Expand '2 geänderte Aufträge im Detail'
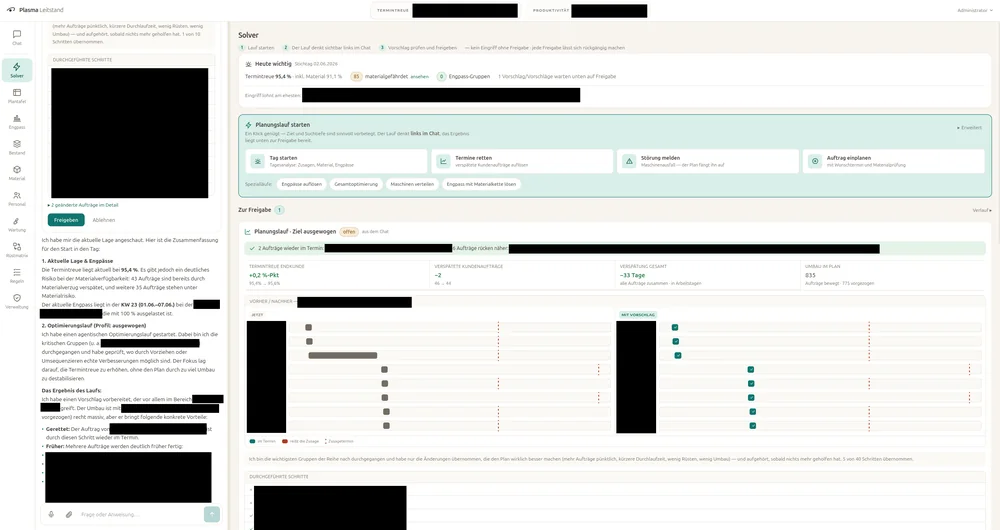This screenshot has height=530, width=1000. (84, 205)
